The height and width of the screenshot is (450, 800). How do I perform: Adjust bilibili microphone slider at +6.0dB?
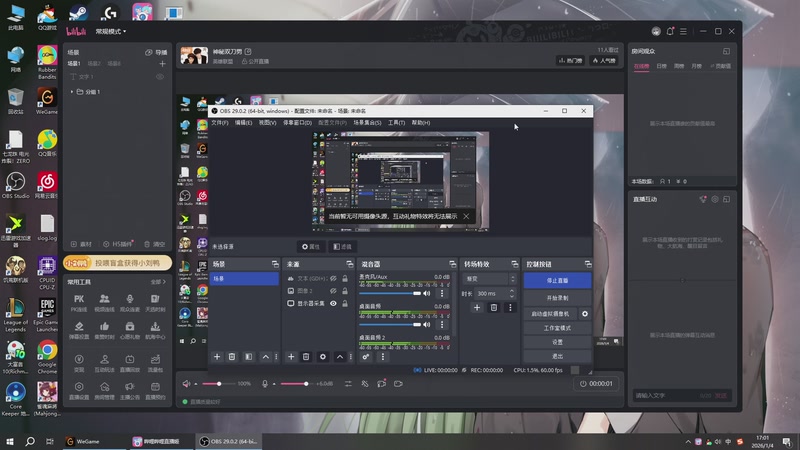297,384
